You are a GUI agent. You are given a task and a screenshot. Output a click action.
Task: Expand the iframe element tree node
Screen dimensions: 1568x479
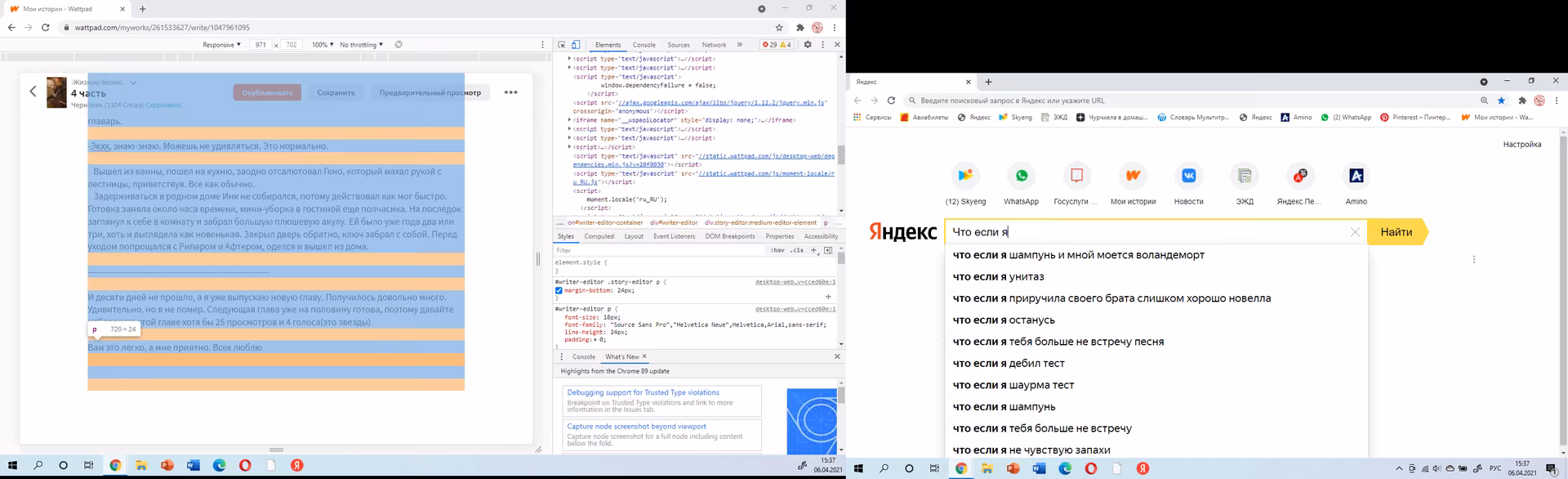(x=570, y=120)
